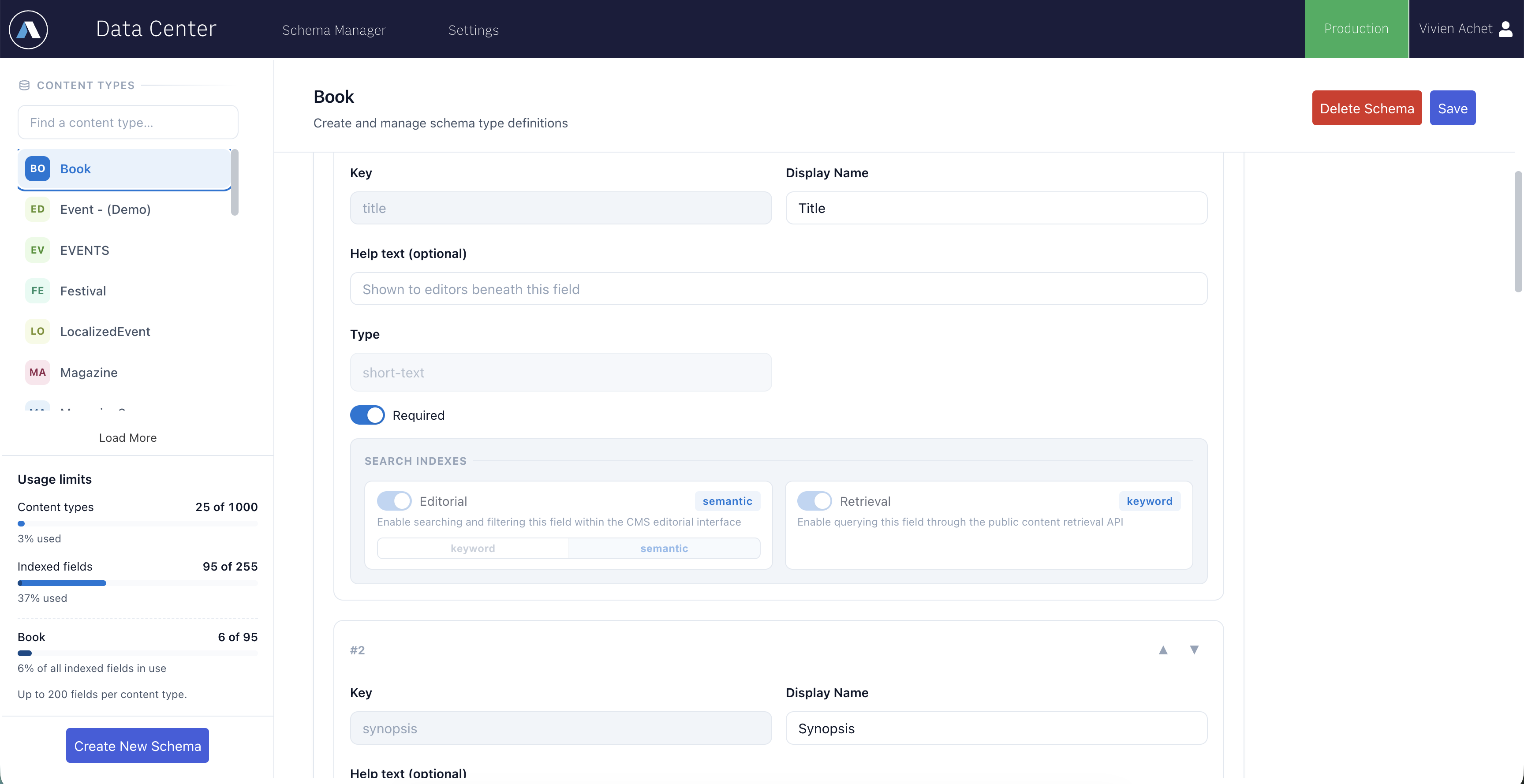Viewport: 1524px width, 784px height.
Task: Click the Content Types database icon
Action: pos(24,85)
